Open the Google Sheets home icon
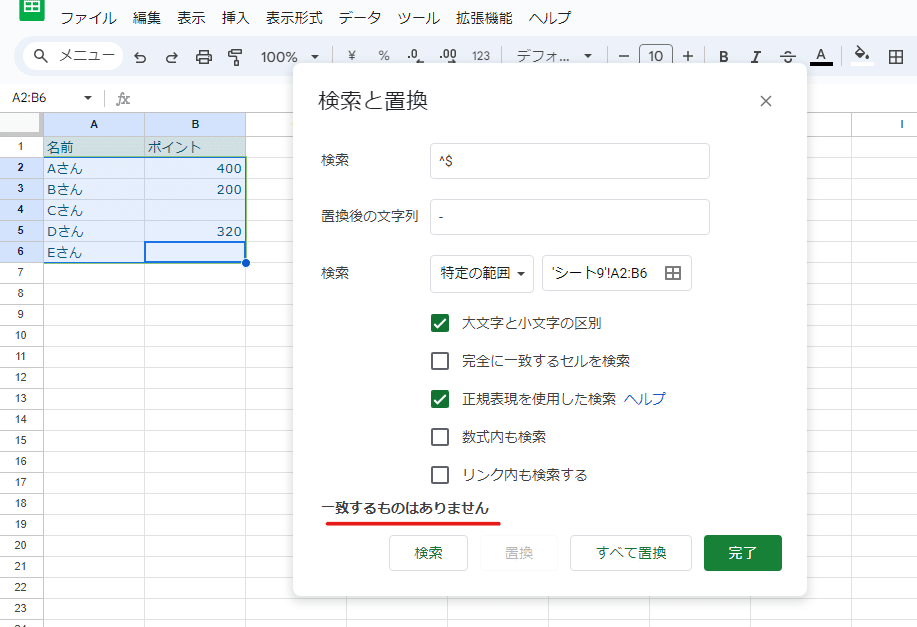Screen dimensions: 917x627 (x=32, y=8)
